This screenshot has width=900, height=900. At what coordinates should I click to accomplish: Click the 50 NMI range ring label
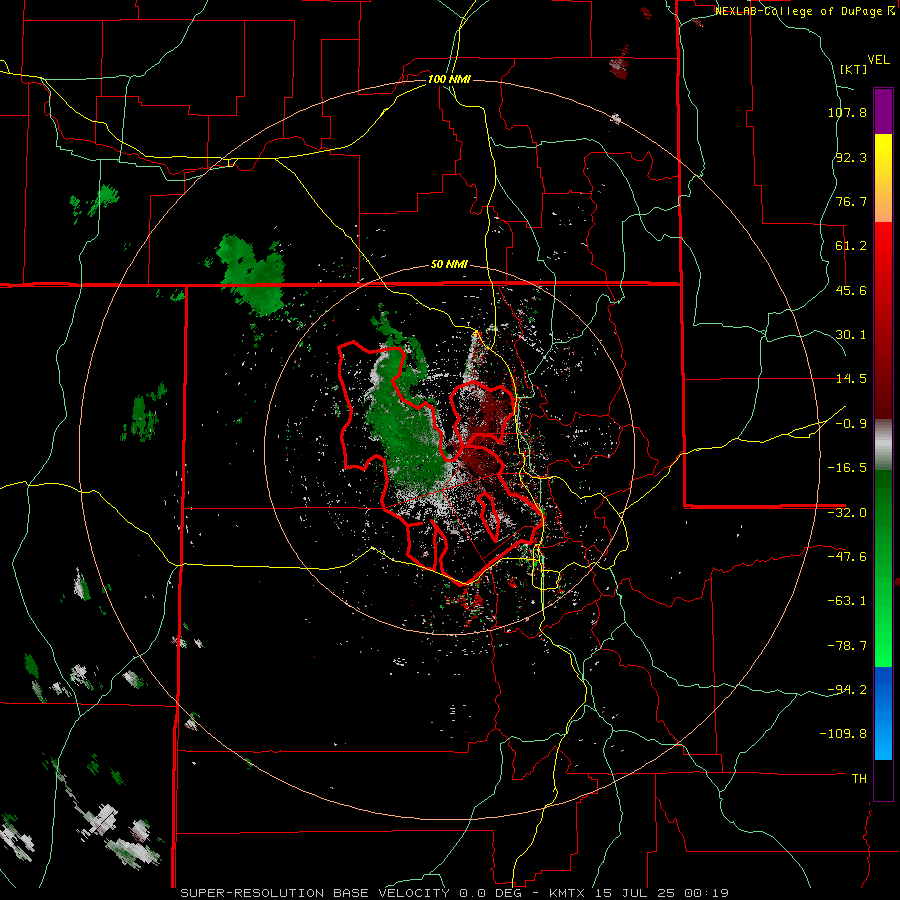click(x=449, y=265)
